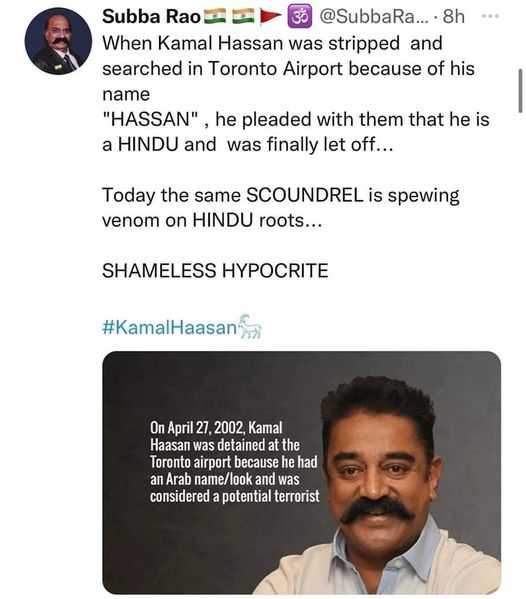Open the three-dot more options menu
The image size is (526, 599).
click(490, 16)
